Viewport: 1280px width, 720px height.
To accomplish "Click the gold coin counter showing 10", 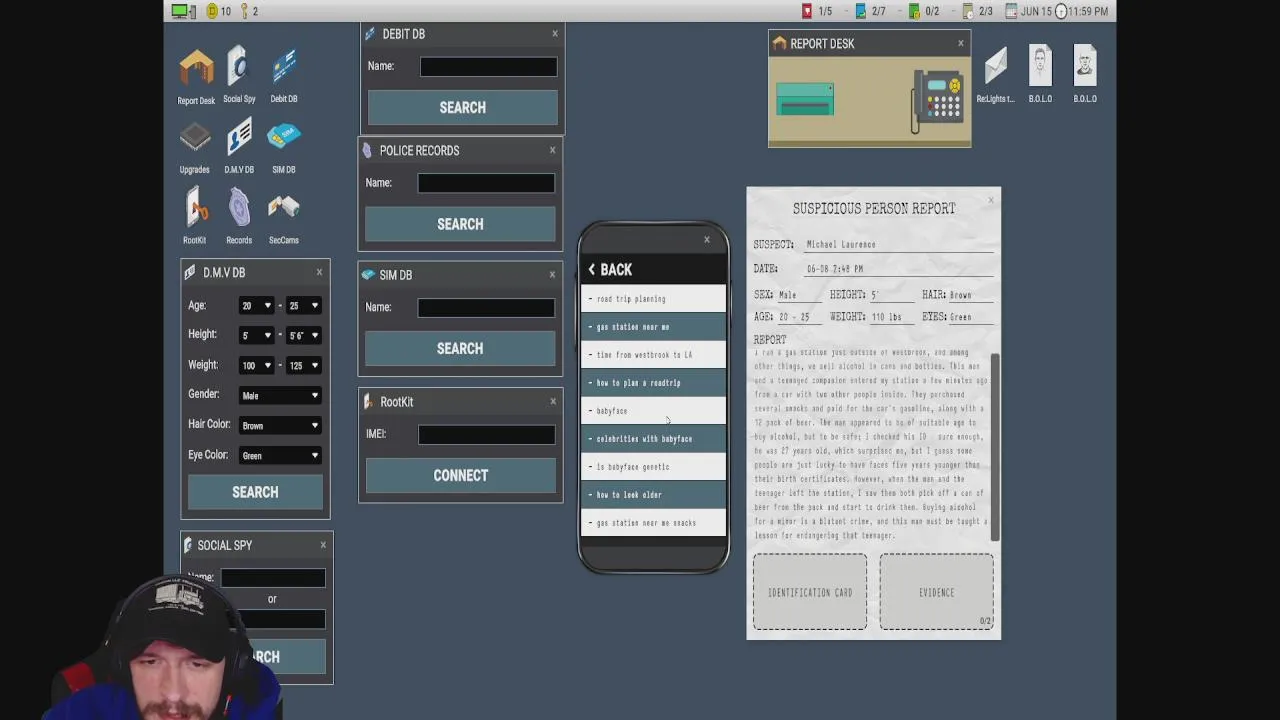I will [219, 11].
